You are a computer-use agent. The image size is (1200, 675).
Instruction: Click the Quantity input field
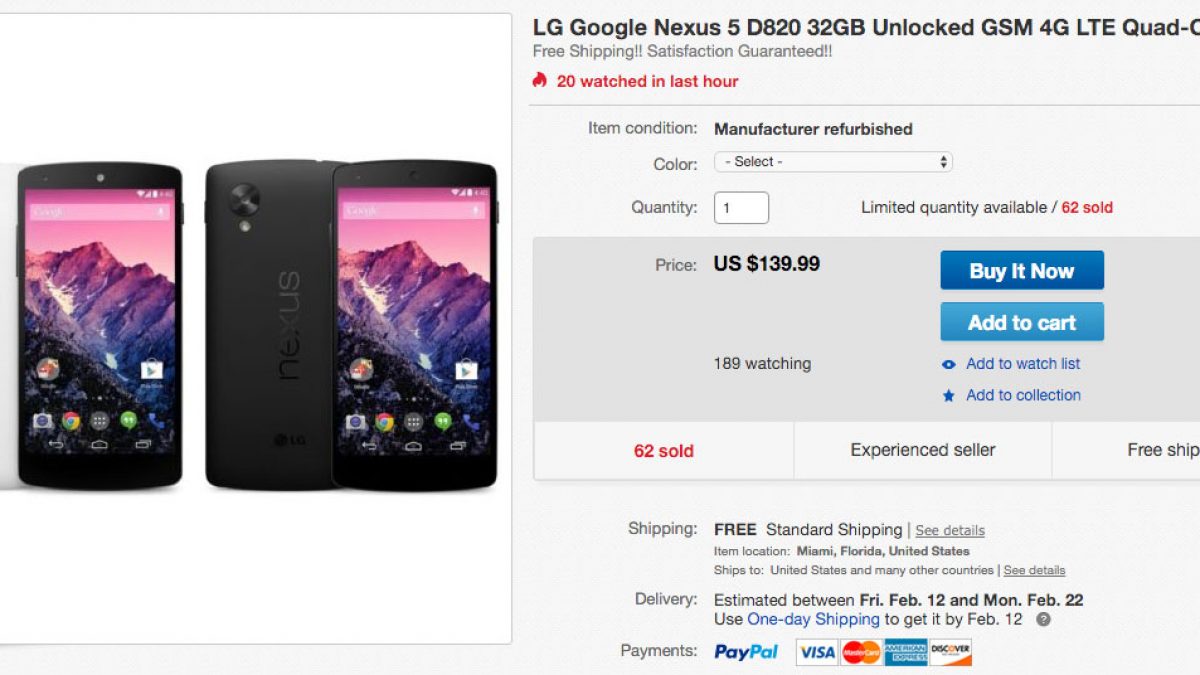pos(741,208)
